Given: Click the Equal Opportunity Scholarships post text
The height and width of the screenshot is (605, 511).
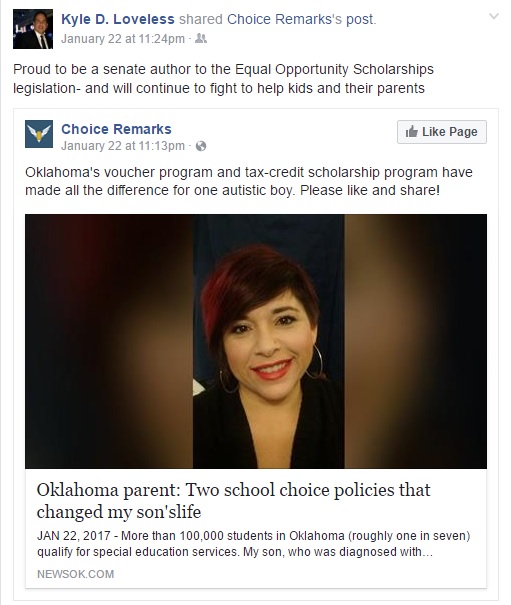Looking at the screenshot, I should coord(223,79).
